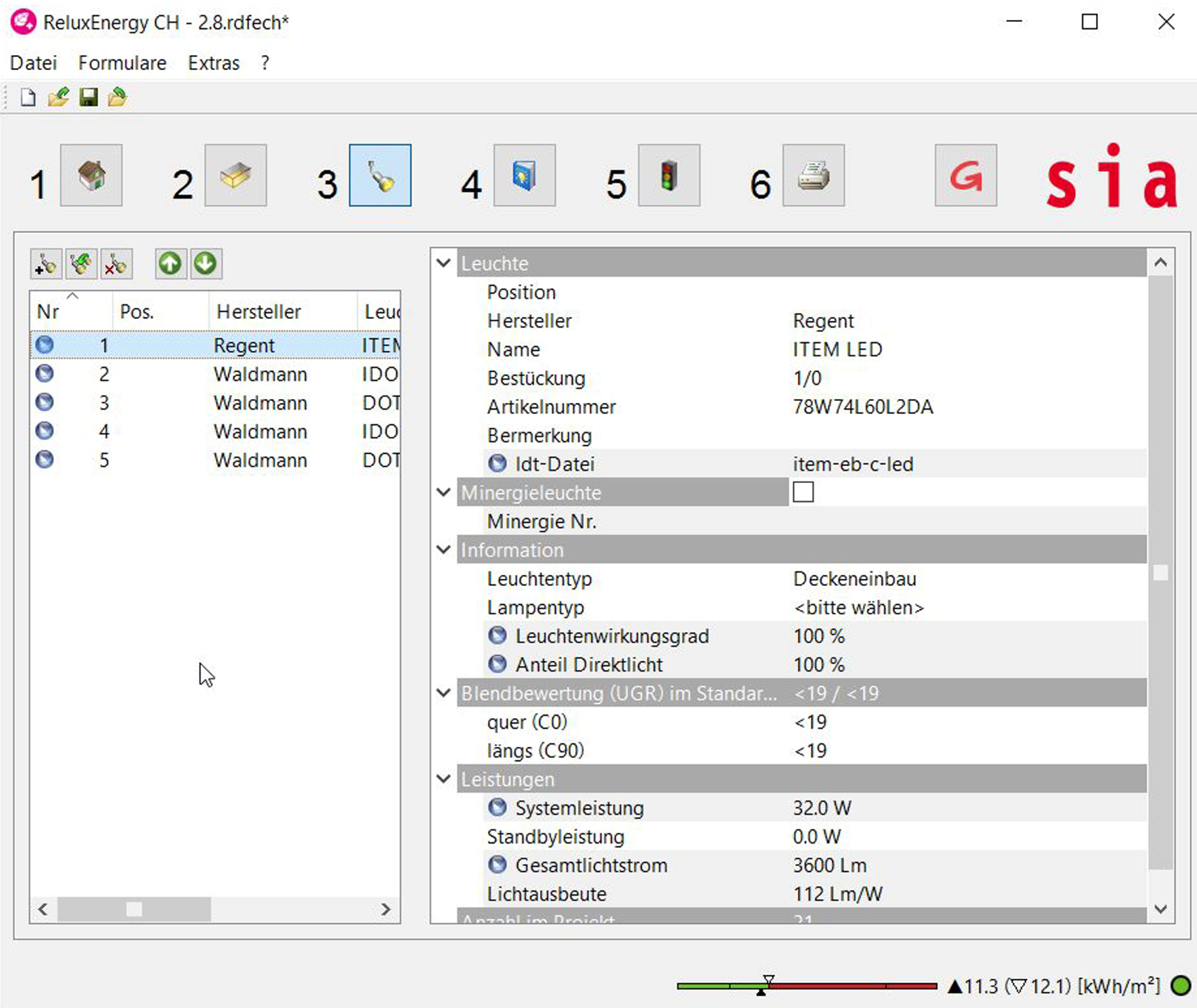Collapse the Blendbewertung (UGR) section

pos(443,693)
